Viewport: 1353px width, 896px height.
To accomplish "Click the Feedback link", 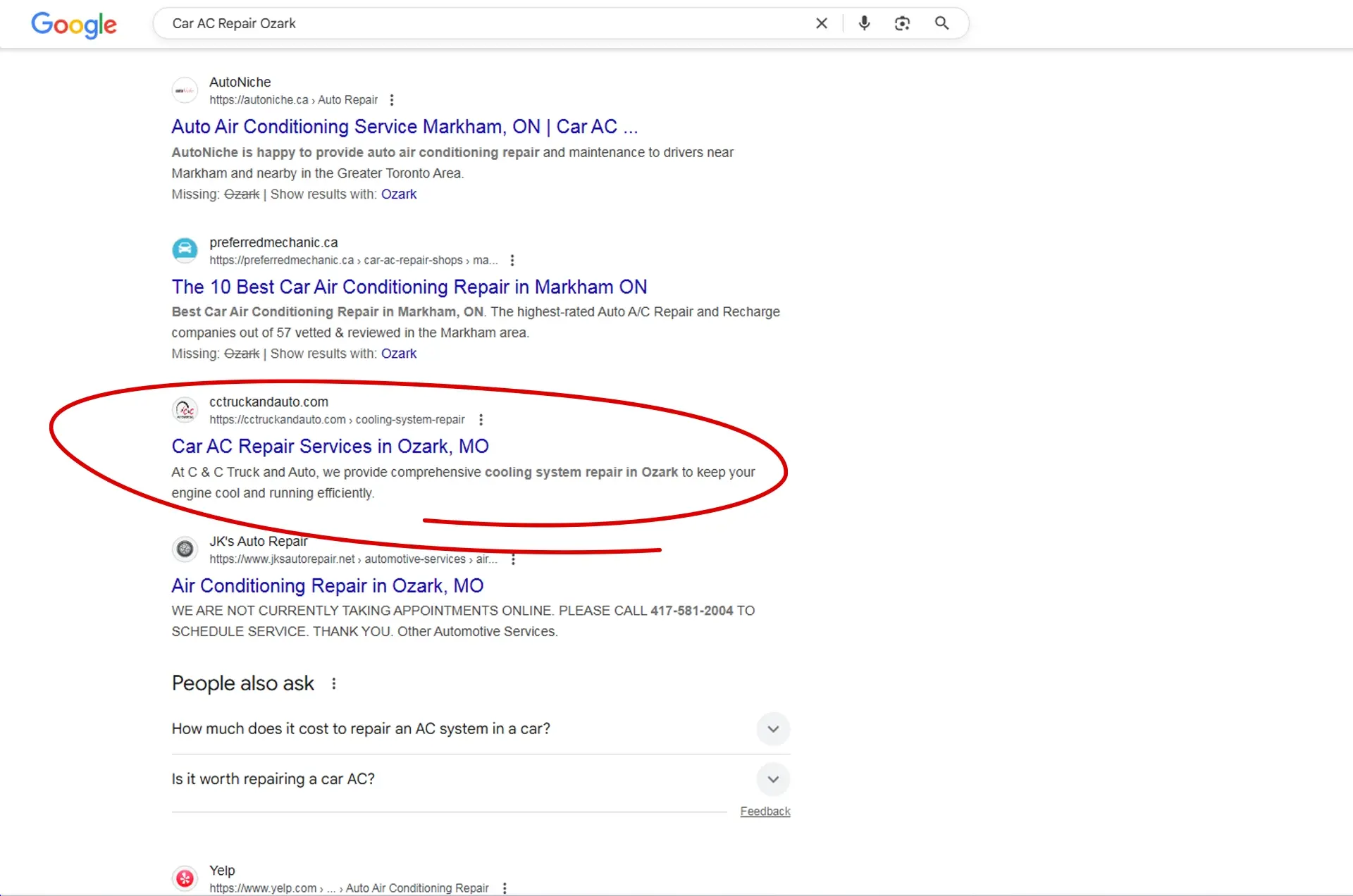I will [x=765, y=811].
